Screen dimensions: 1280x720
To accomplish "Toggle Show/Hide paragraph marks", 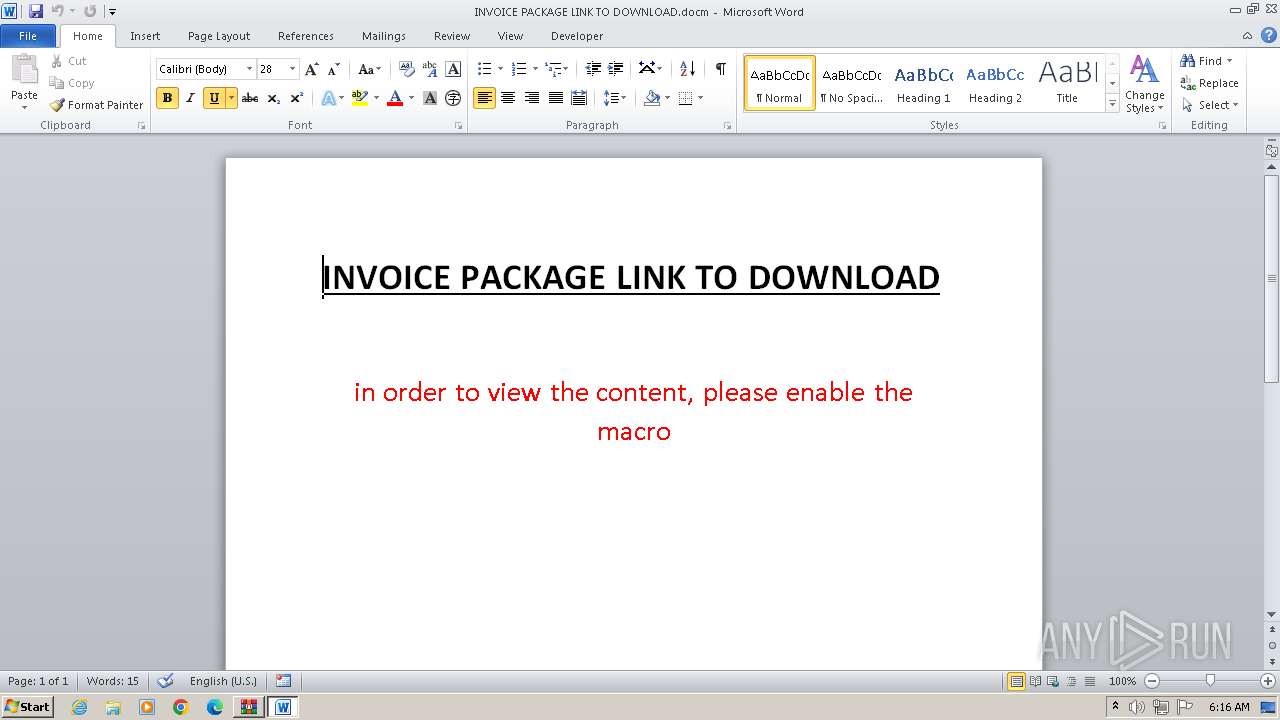I will [x=720, y=69].
